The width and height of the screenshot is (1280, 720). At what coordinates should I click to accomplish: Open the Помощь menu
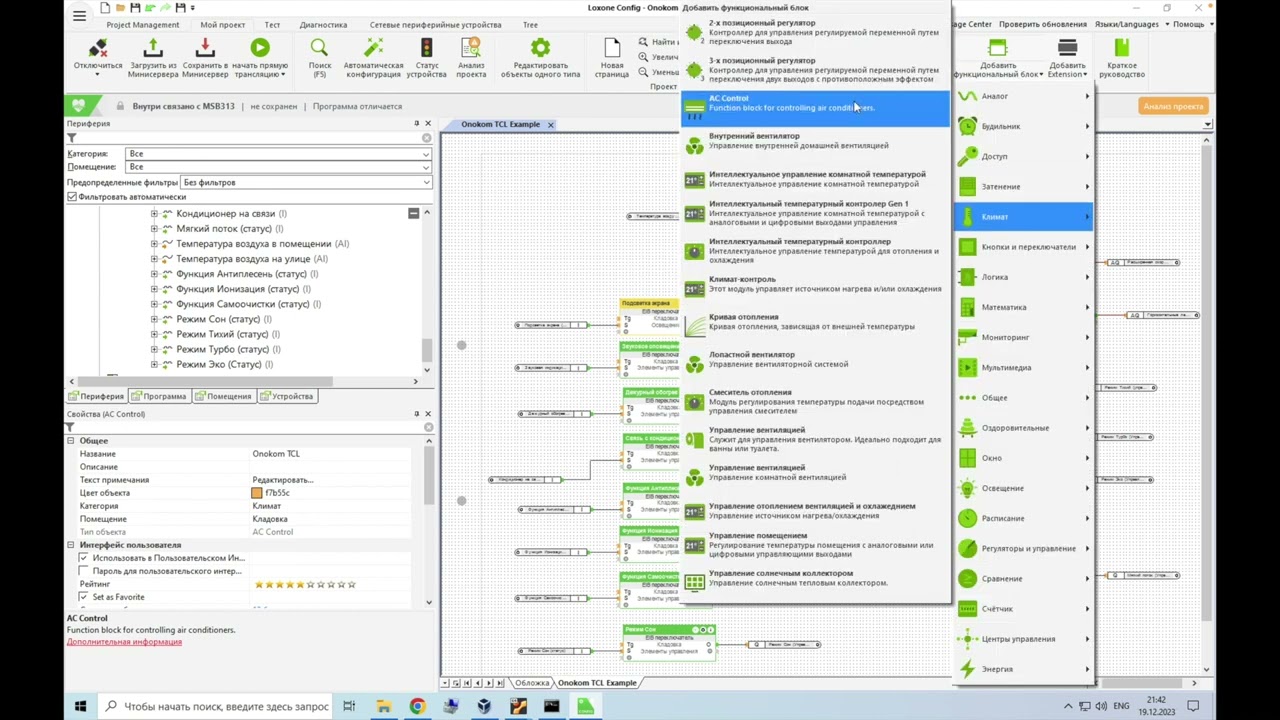[x=1190, y=24]
